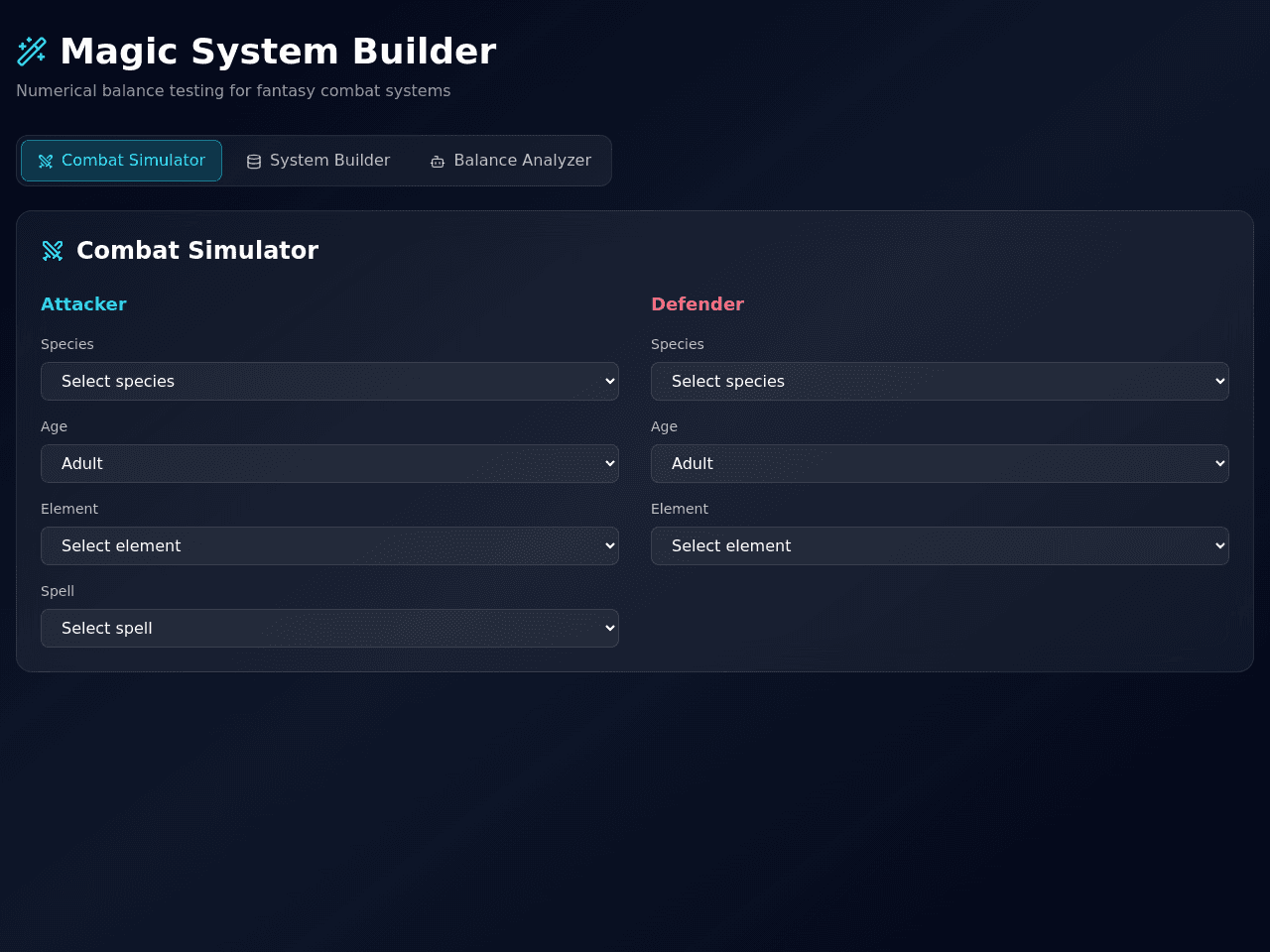Screen dimensions: 1270x952
Task: Open the Defender Element dropdown
Action: (x=940, y=546)
